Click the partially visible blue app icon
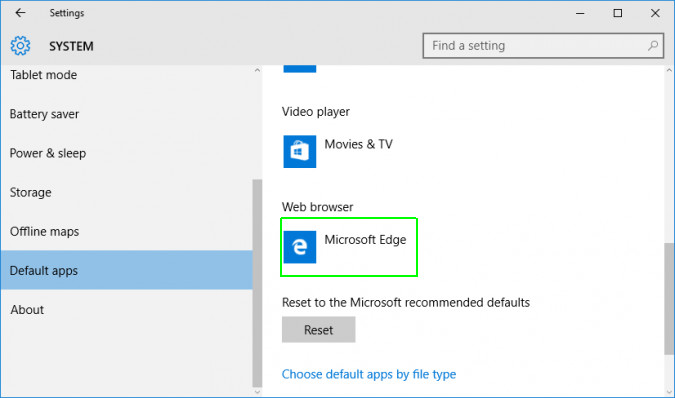This screenshot has width=675, height=398. pos(300,69)
